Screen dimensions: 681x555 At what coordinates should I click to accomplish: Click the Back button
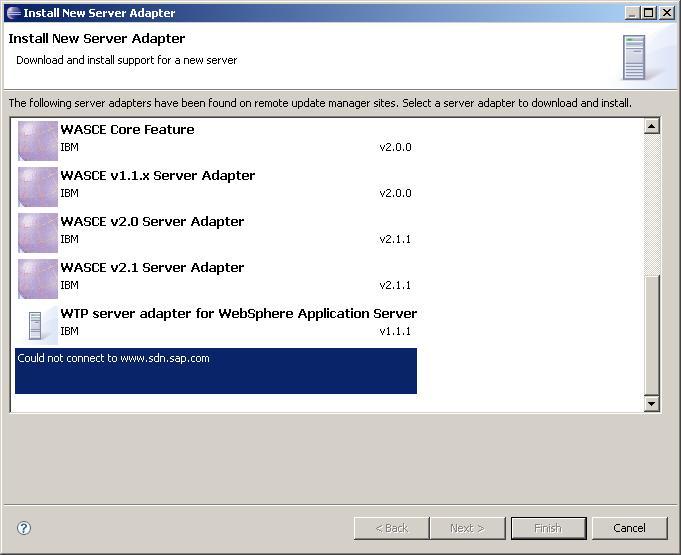(392, 528)
